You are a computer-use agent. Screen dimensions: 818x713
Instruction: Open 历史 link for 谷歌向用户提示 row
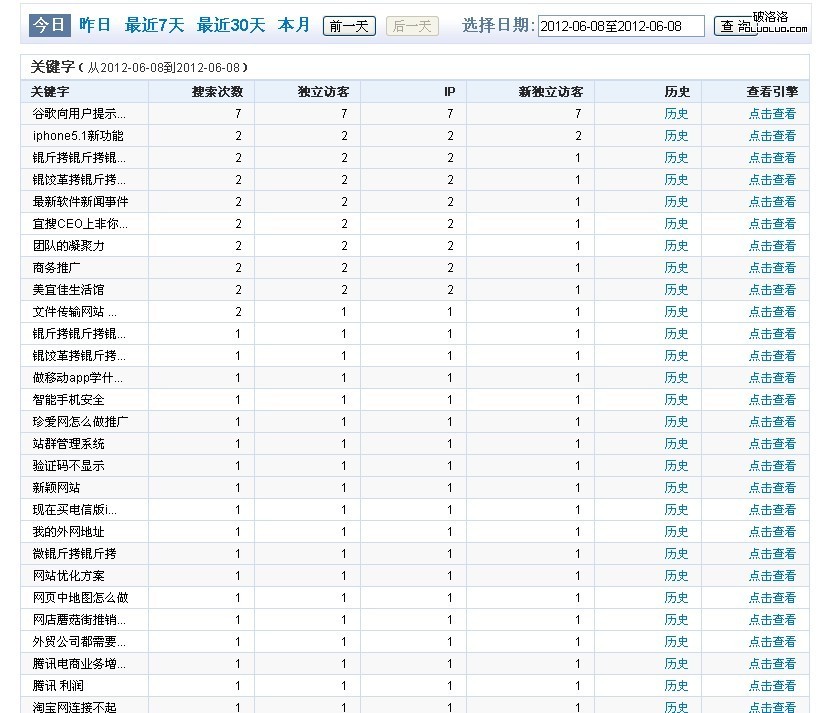point(677,114)
